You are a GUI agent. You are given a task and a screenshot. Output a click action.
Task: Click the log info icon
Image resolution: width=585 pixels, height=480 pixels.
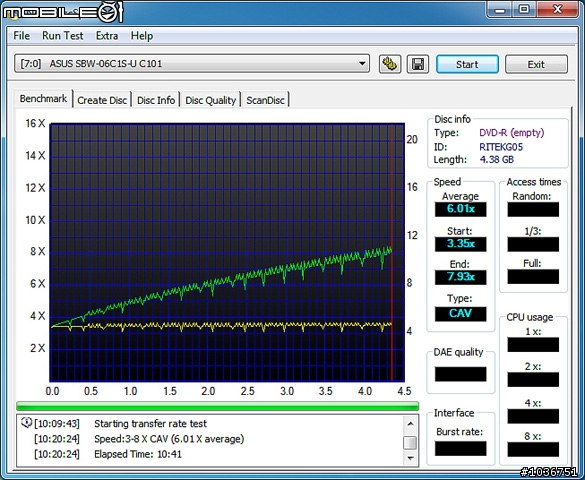coord(26,423)
